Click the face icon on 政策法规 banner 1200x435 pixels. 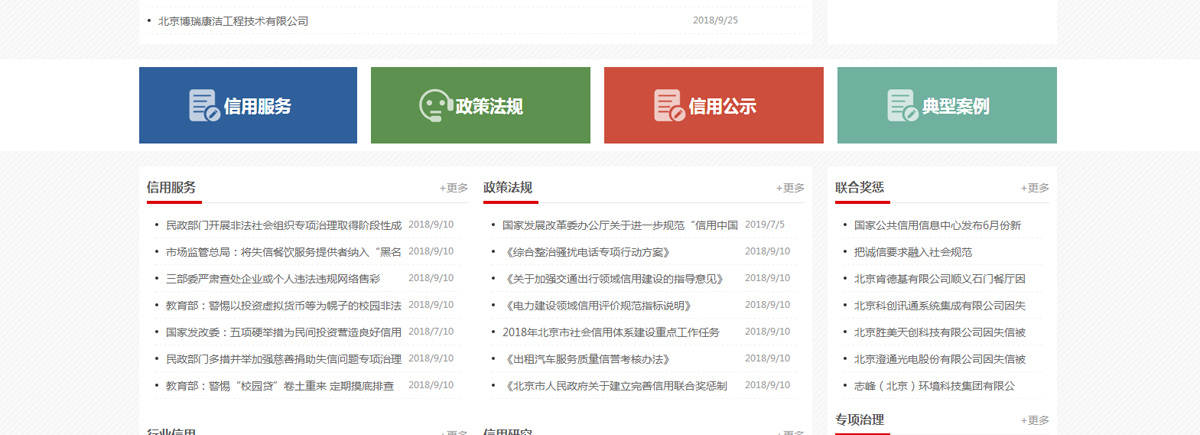[x=435, y=106]
